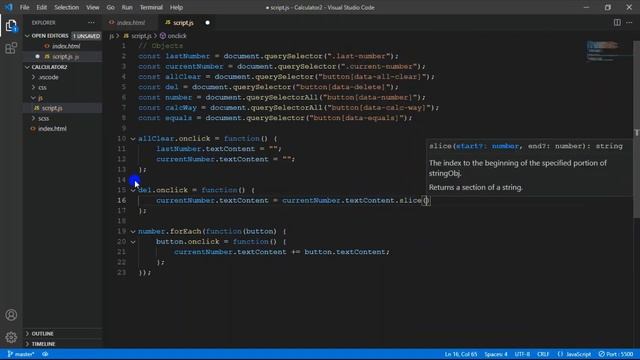
Task: Open the Edit menu
Action: coord(42,7)
